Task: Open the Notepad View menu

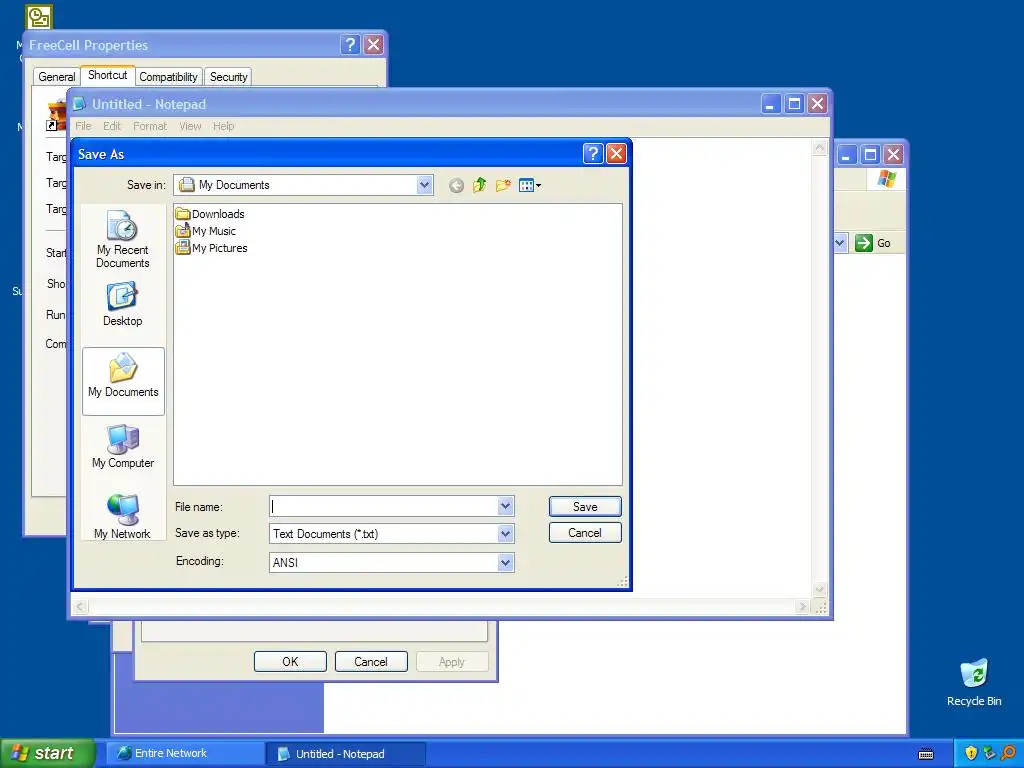Action: tap(190, 126)
